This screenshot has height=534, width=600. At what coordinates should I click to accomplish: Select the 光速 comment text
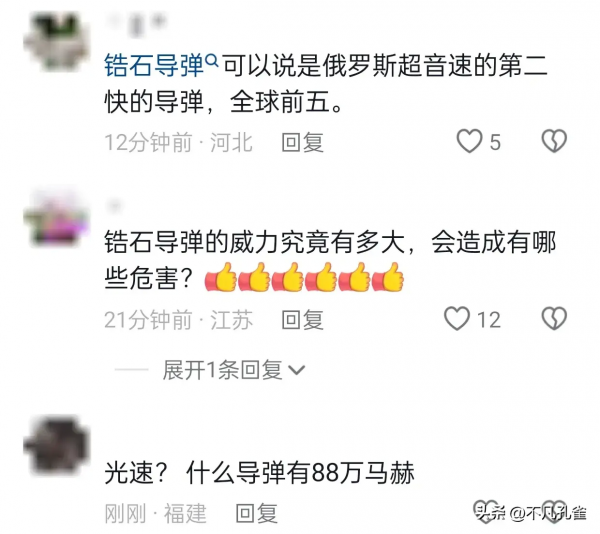[x=259, y=473]
